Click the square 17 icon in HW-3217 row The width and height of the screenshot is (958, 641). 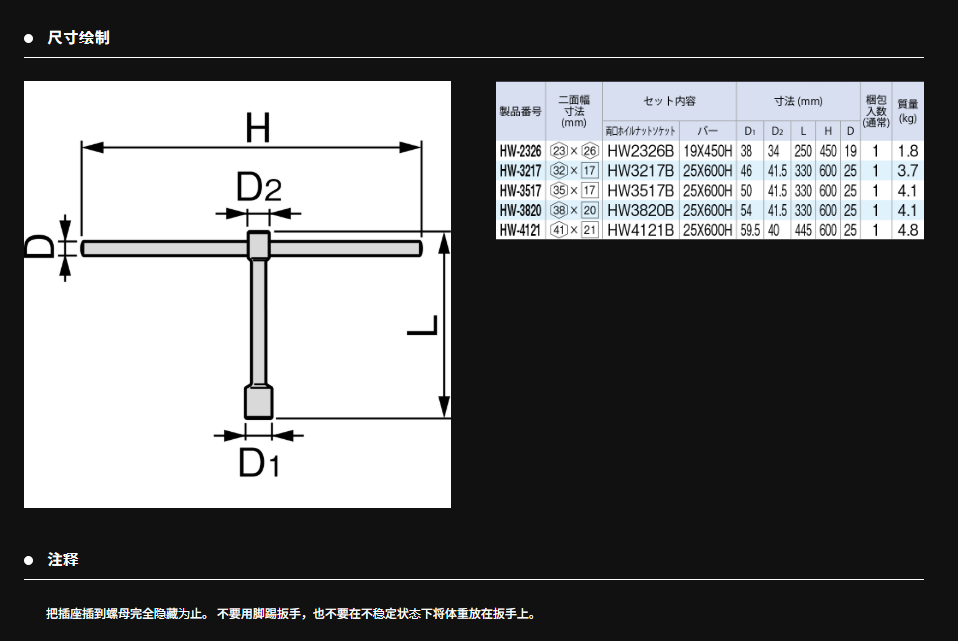[589, 171]
